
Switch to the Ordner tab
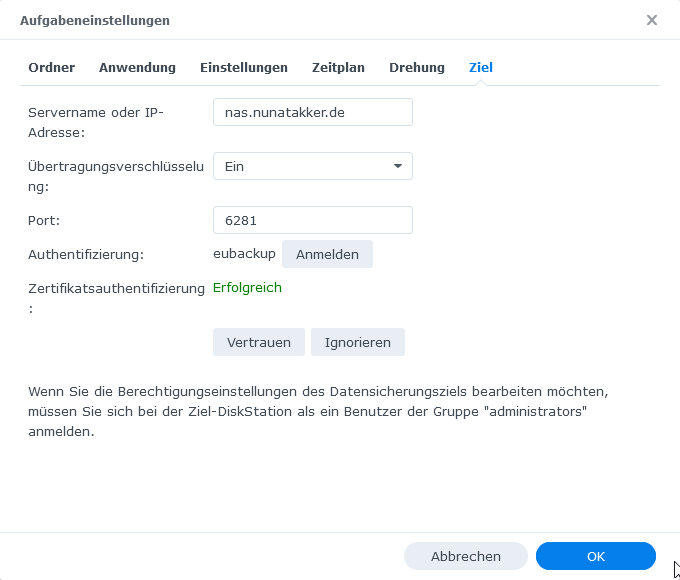pos(51,68)
